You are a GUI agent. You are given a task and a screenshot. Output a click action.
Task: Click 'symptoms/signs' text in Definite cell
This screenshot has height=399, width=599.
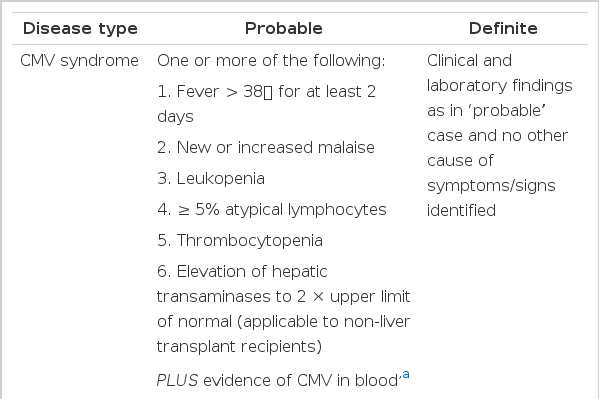[x=491, y=186]
